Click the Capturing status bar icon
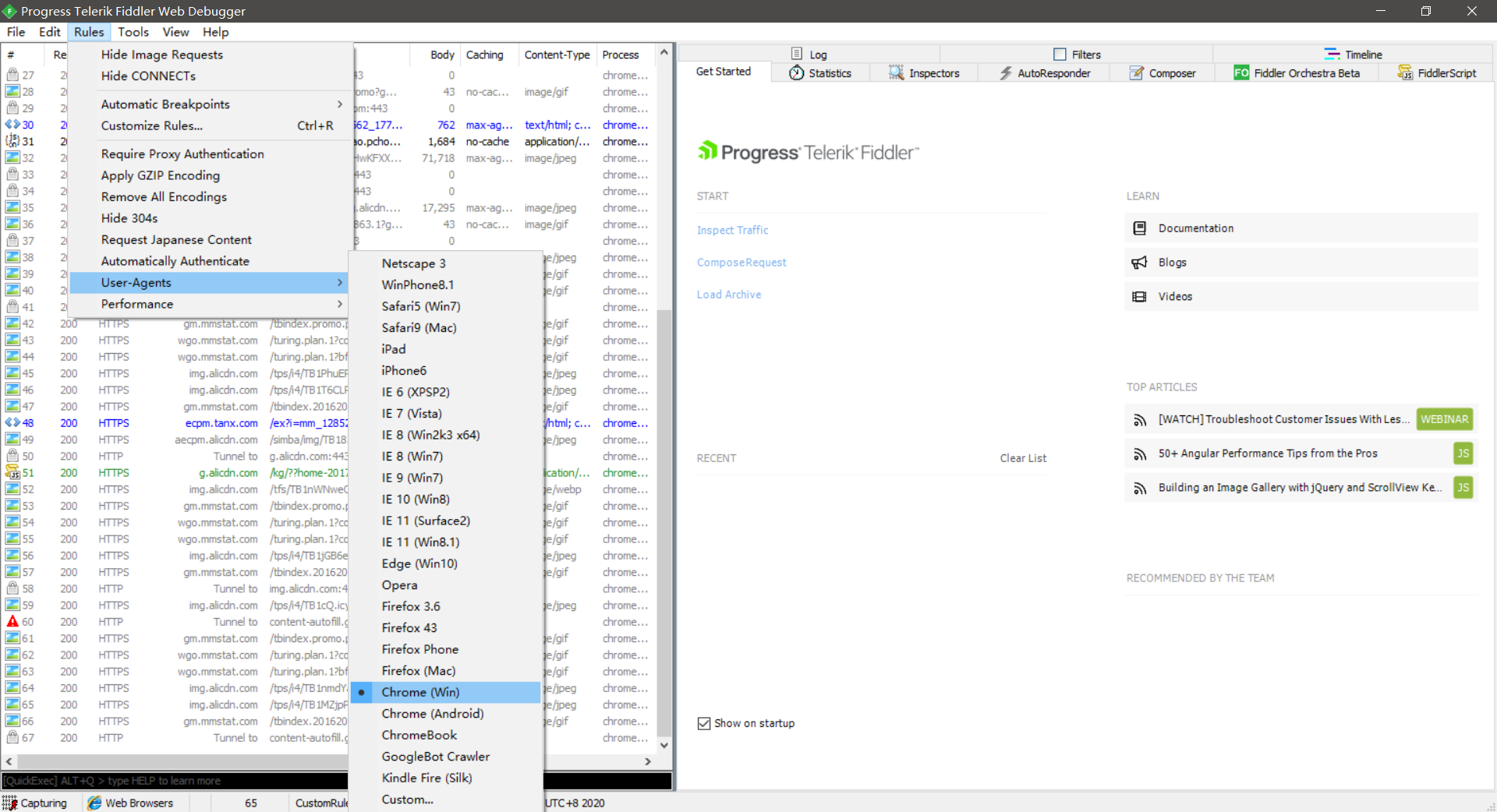This screenshot has height=812, width=1497. 9,803
